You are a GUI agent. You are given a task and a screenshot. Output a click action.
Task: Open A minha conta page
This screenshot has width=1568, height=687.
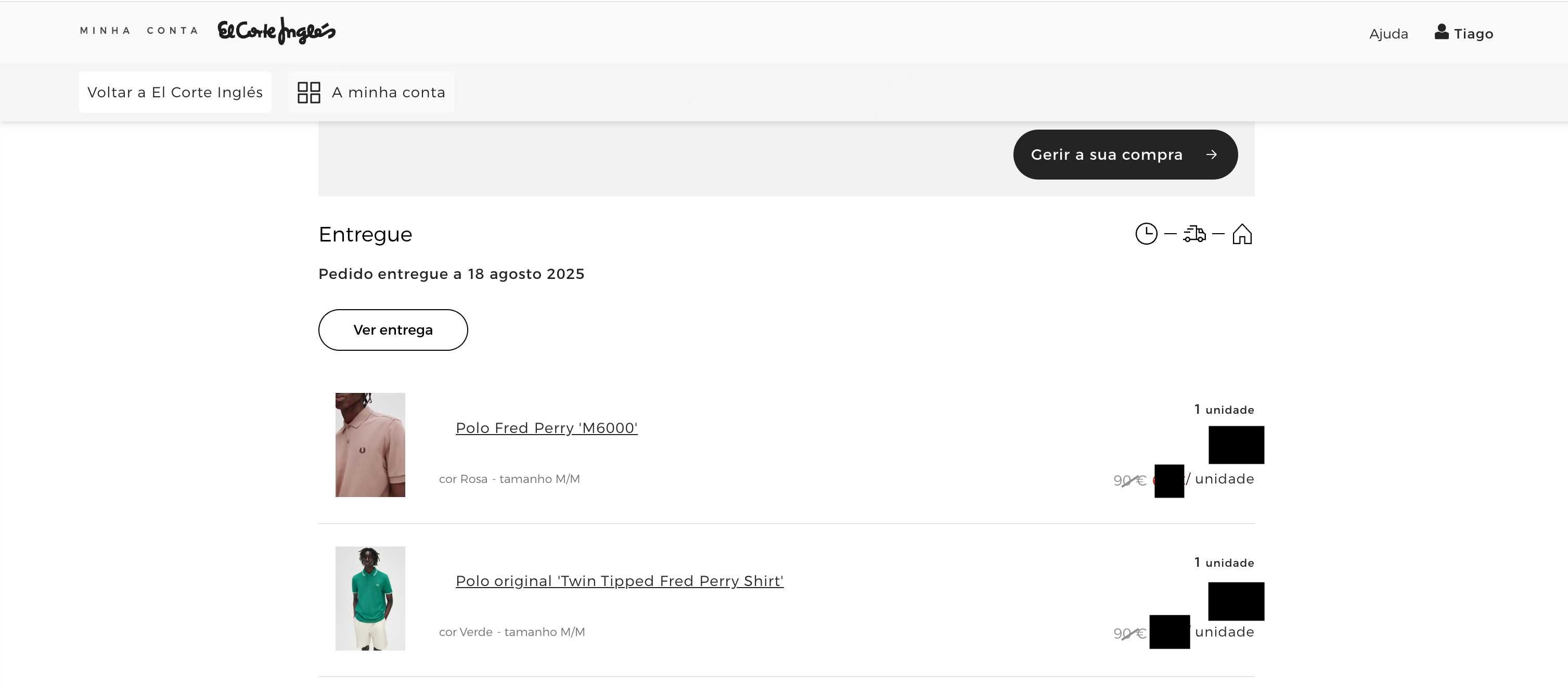tap(371, 93)
